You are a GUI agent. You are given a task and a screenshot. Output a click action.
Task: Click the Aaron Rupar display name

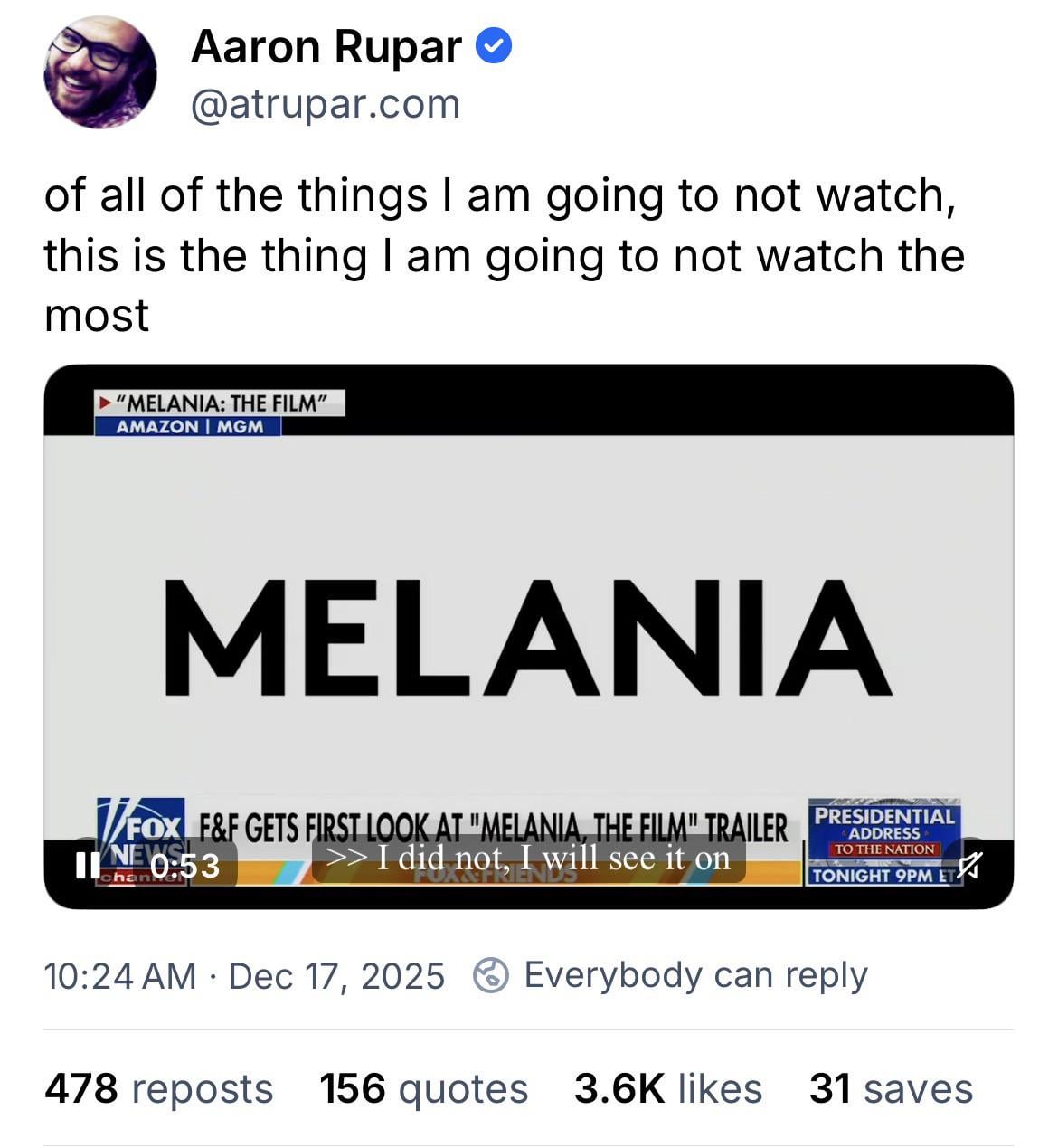[326, 47]
